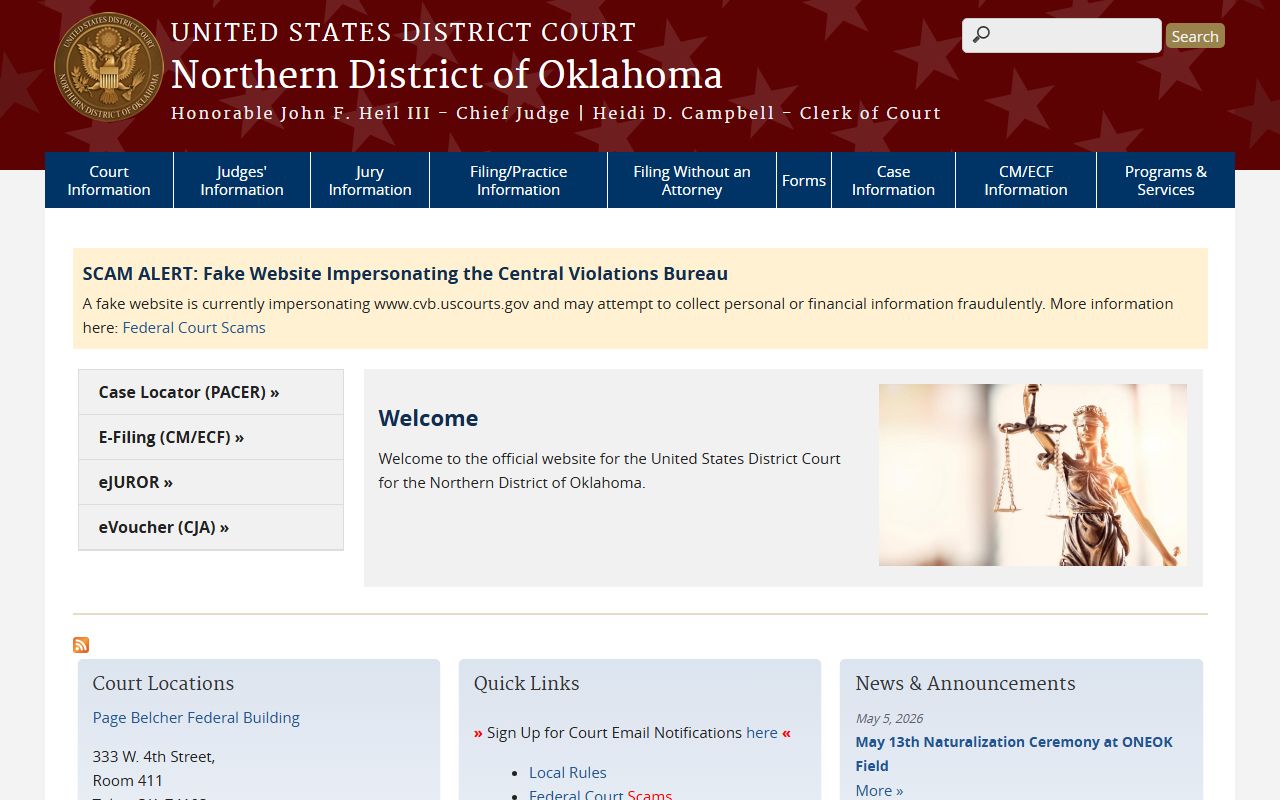1280x800 pixels.
Task: Click the Quick Links heading
Action: 527,683
